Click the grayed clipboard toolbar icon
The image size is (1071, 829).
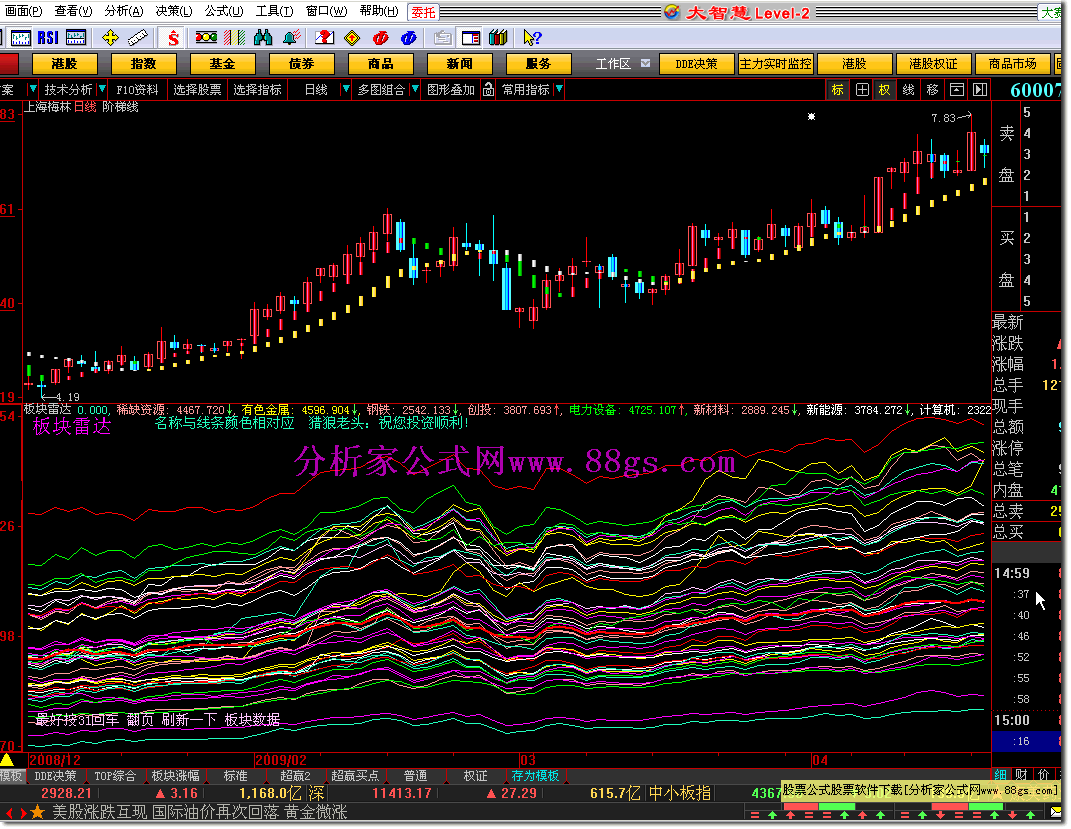(x=443, y=38)
